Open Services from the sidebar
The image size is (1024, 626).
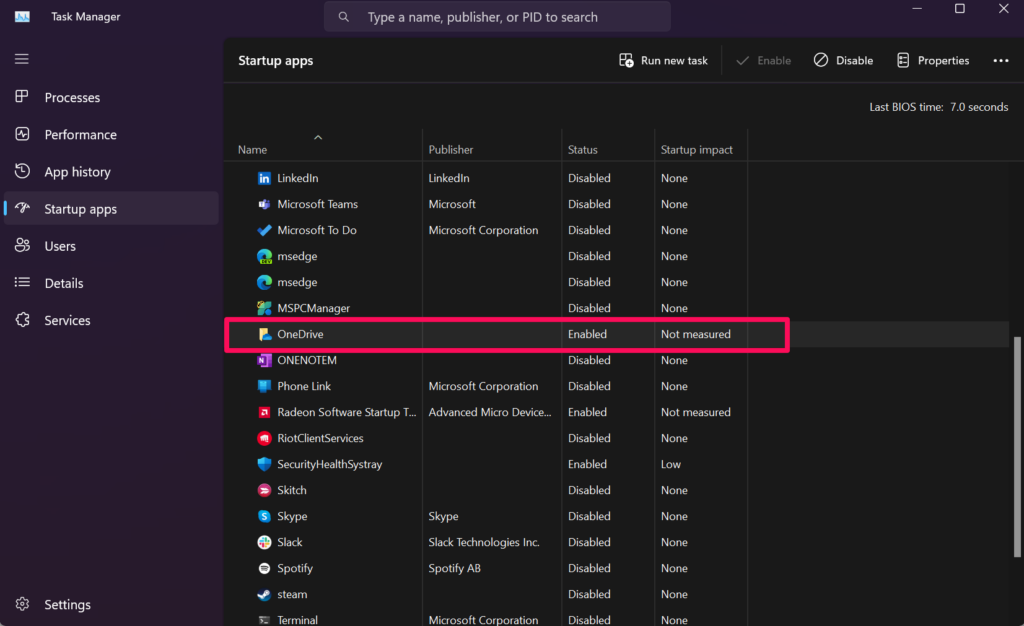click(x=67, y=321)
